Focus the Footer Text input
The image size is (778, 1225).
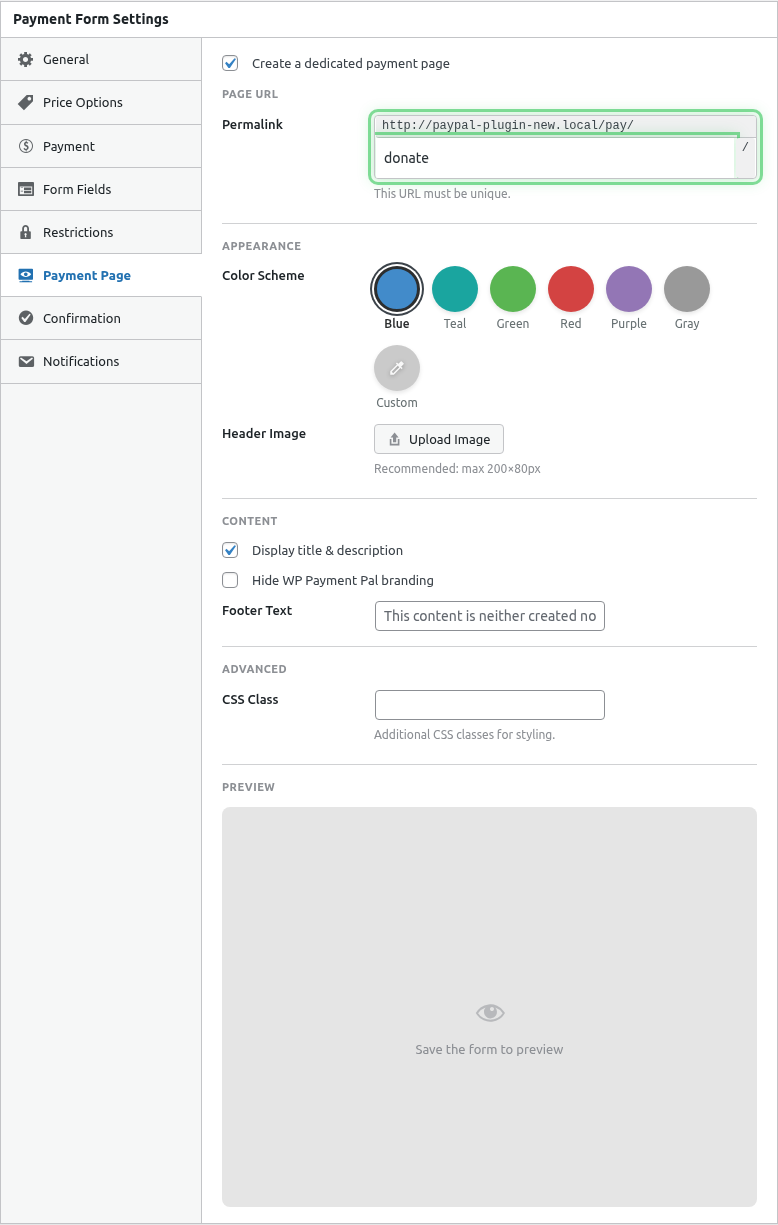point(489,616)
